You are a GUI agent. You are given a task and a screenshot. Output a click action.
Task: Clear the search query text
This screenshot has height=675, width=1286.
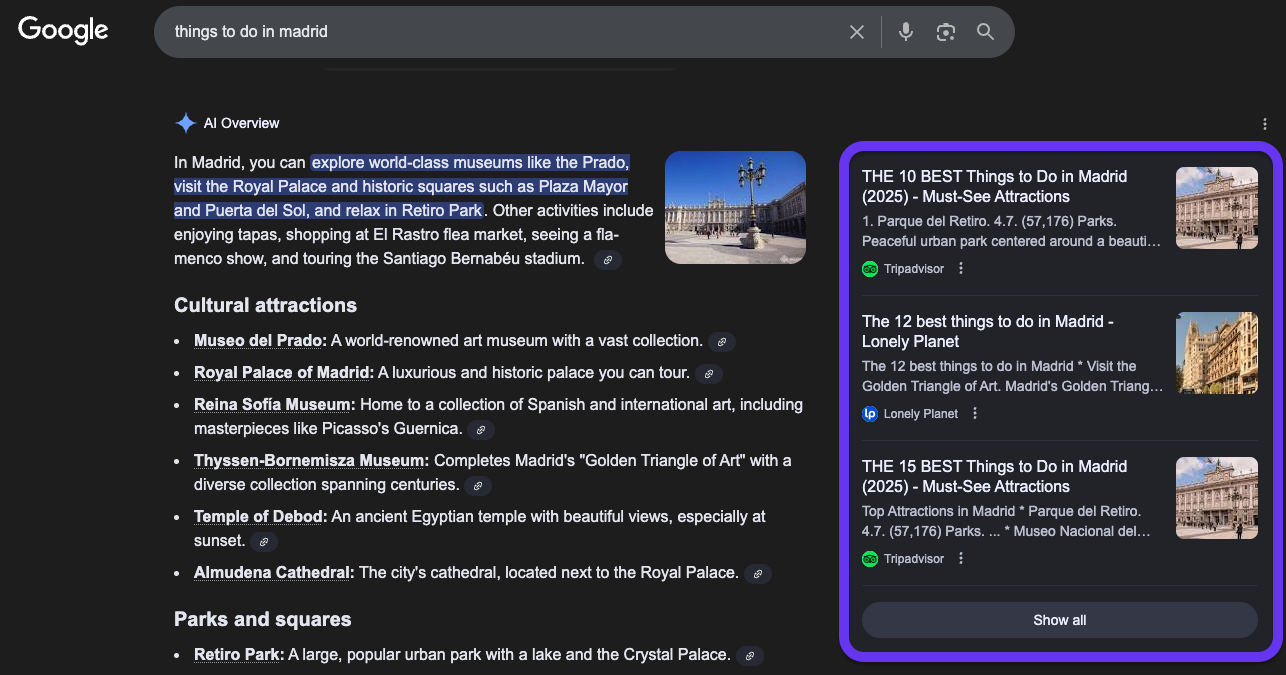click(857, 32)
